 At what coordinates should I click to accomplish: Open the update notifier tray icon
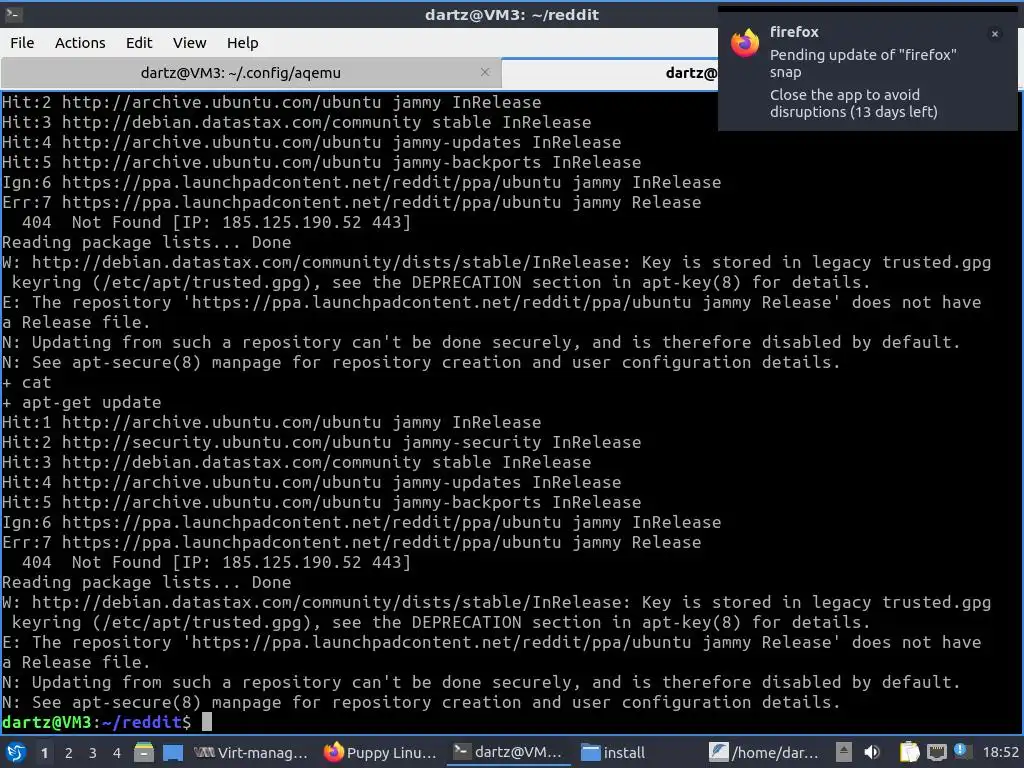[x=961, y=751]
